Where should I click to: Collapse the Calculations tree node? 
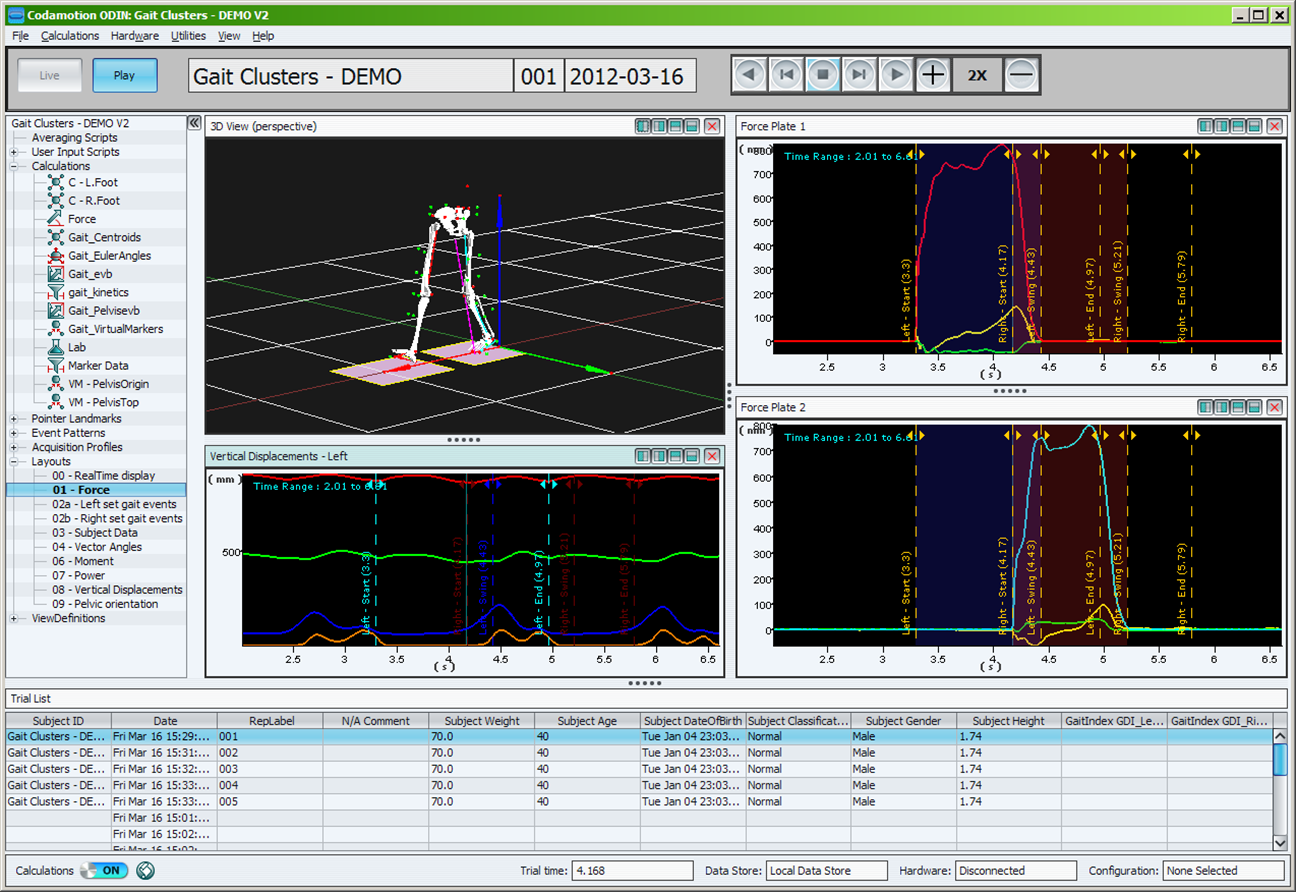tap(15, 166)
